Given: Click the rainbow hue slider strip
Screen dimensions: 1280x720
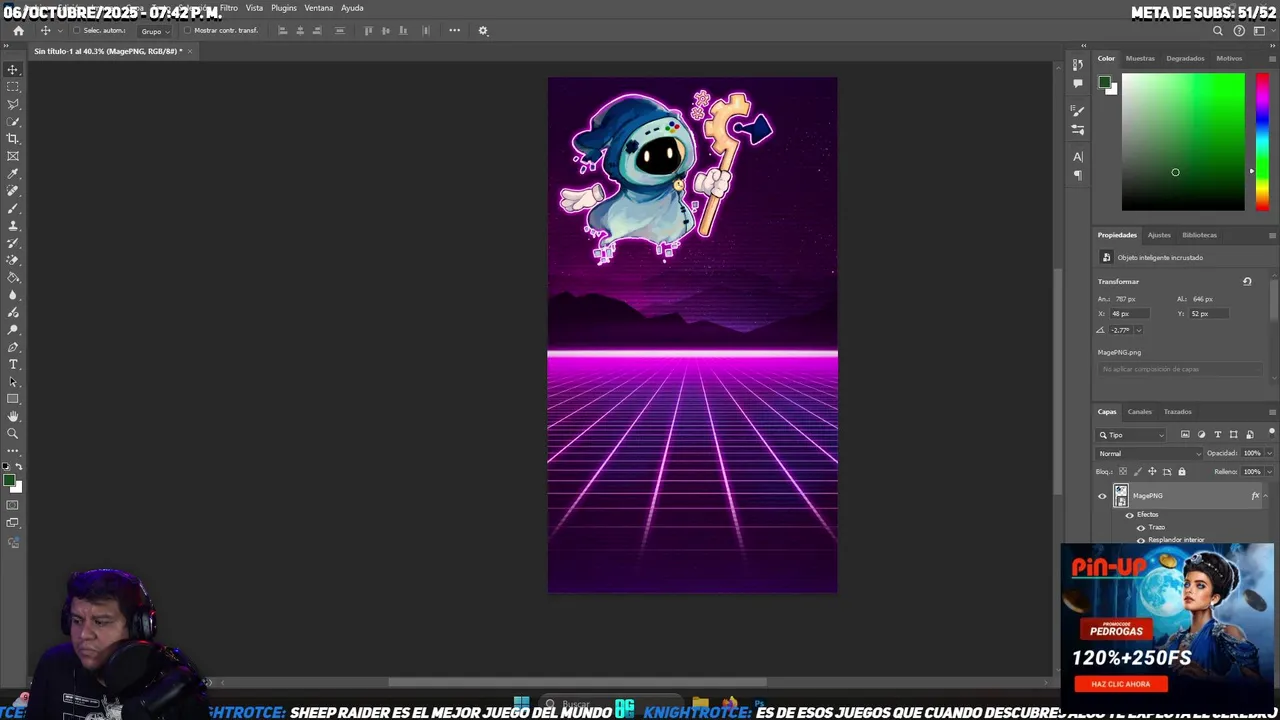Looking at the screenshot, I should tap(1262, 141).
